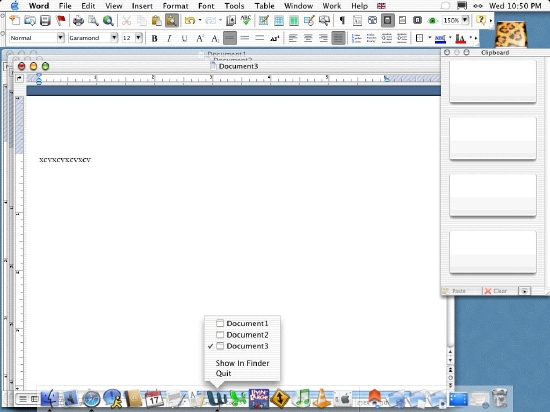
Task: Toggle justified text alignment
Action: pos(338,38)
